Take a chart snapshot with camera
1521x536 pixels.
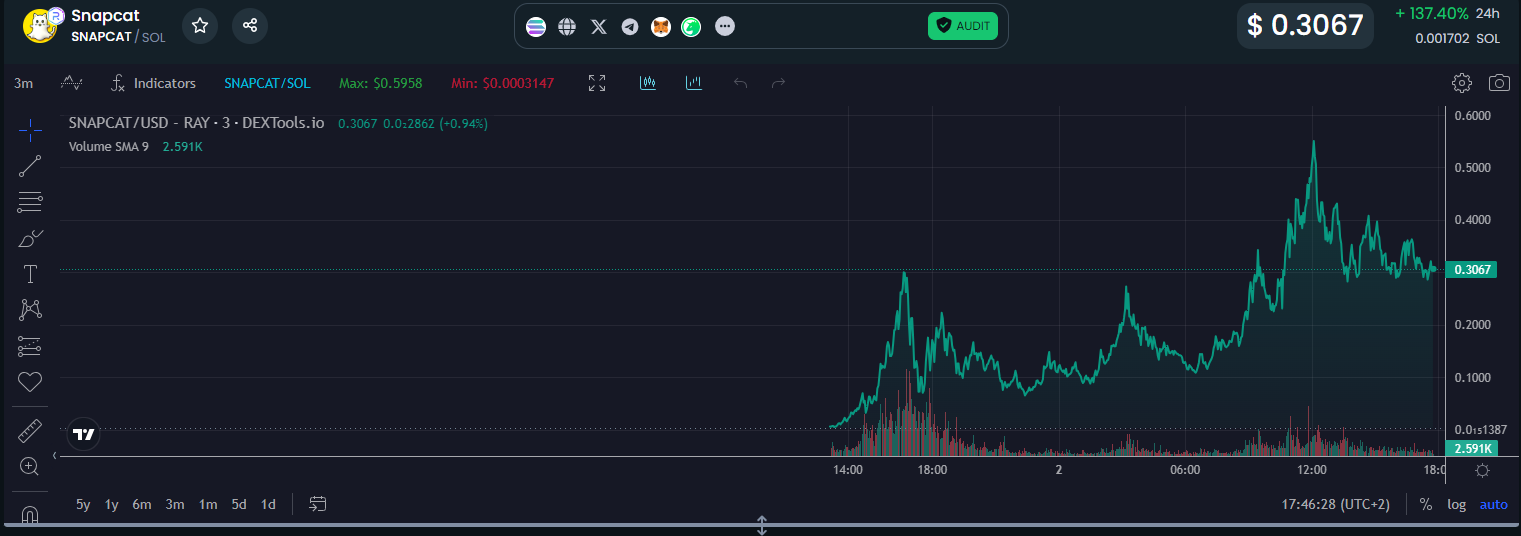point(1499,83)
